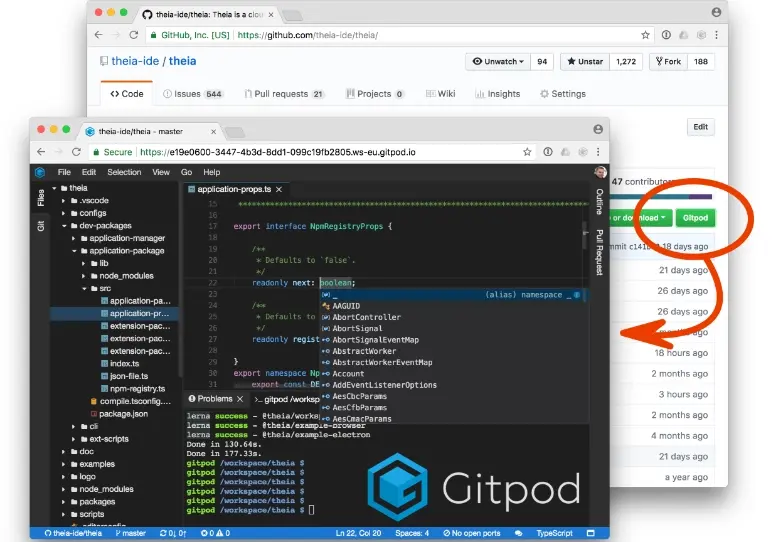Collapse the src folder
The image size is (772, 542).
pyautogui.click(x=84, y=288)
